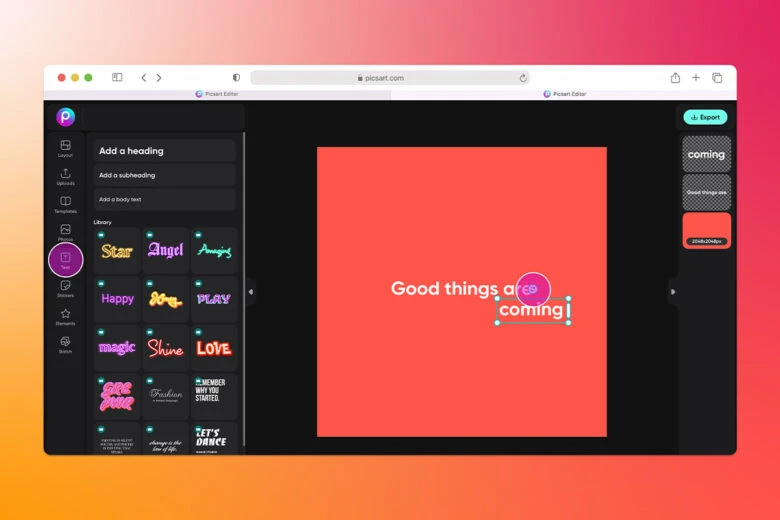780x520 pixels.
Task: Click the Export button
Action: (705, 117)
